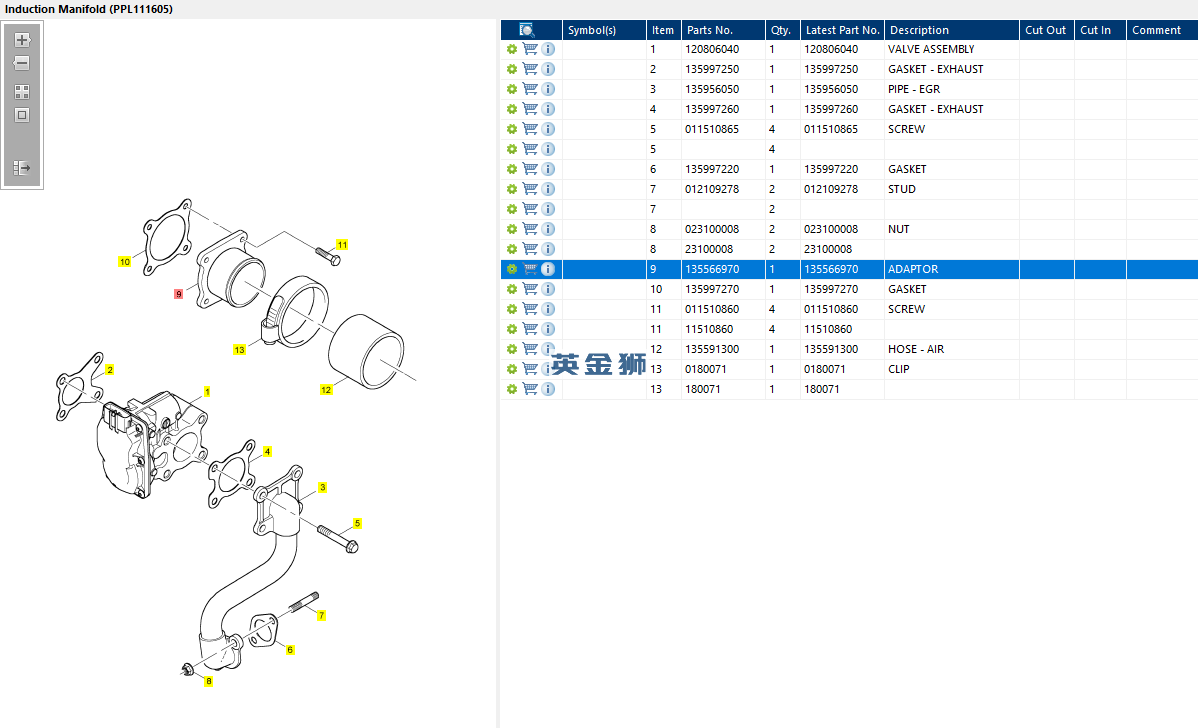
Task: Click gear icon on highlighted ADAPTOR row
Action: [x=512, y=269]
